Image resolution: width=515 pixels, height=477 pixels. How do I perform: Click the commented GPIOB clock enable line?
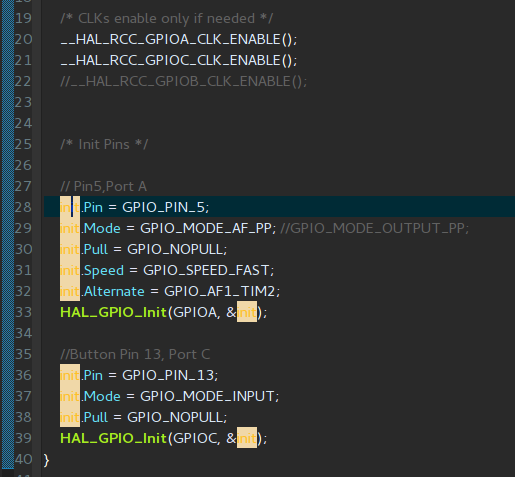pyautogui.click(x=184, y=81)
